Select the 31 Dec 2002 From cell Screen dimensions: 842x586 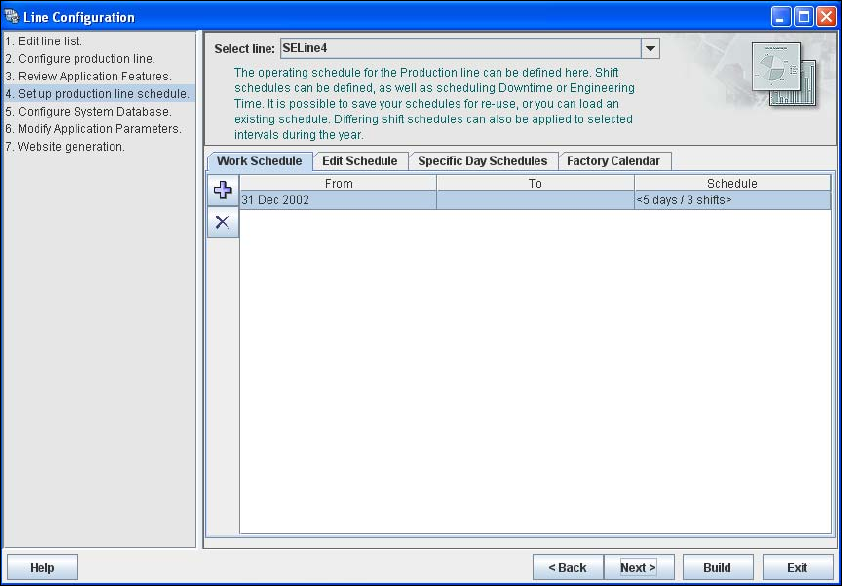tap(338, 200)
